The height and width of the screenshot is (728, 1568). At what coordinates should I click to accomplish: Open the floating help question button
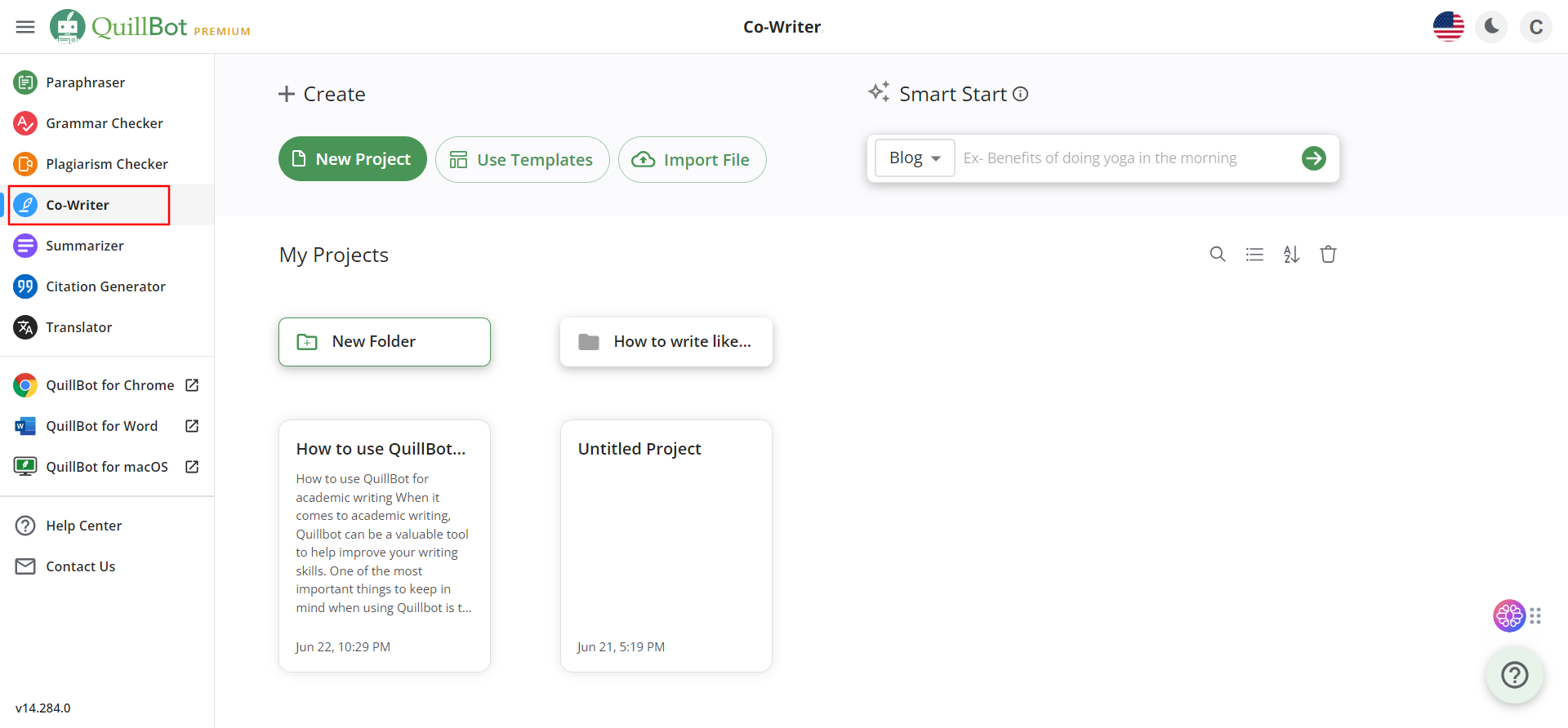[x=1515, y=675]
